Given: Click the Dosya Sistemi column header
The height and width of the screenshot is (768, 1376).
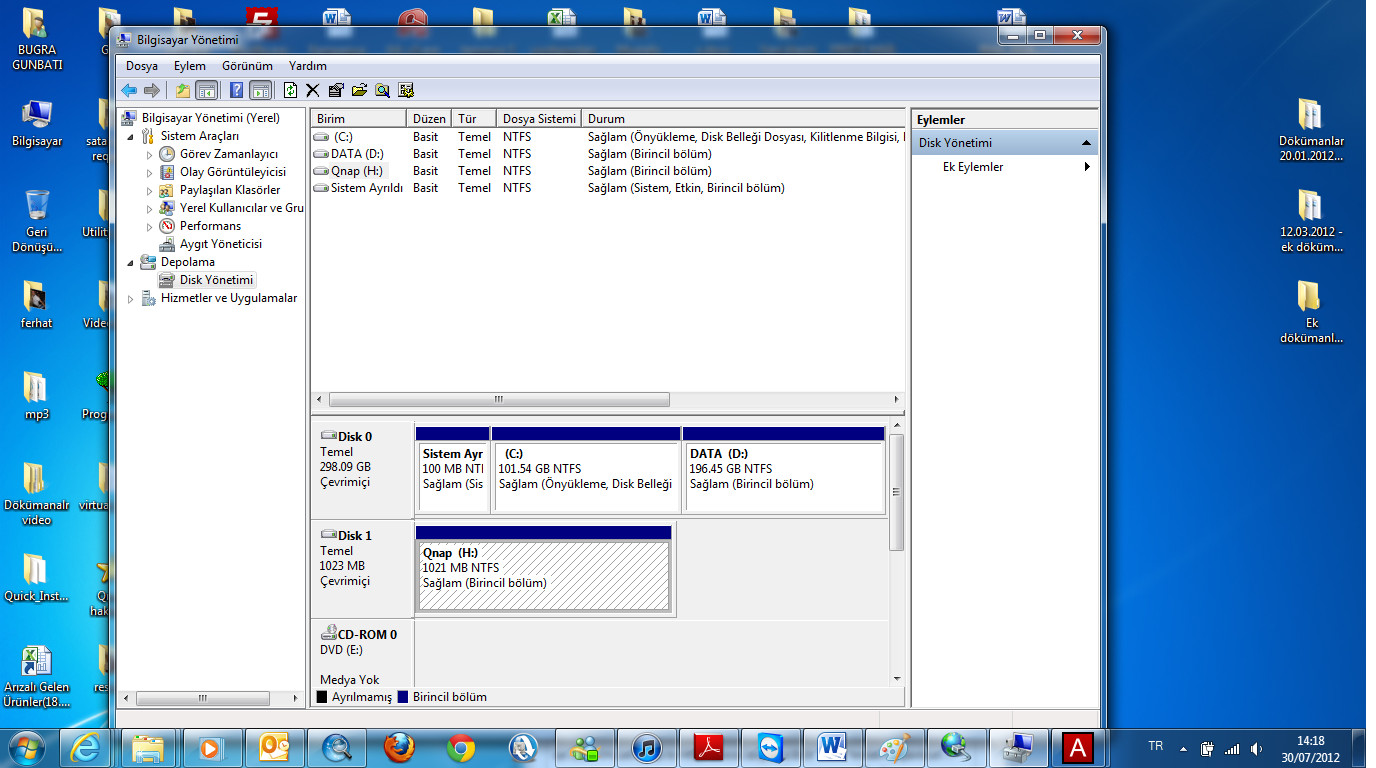Looking at the screenshot, I should tap(539, 118).
